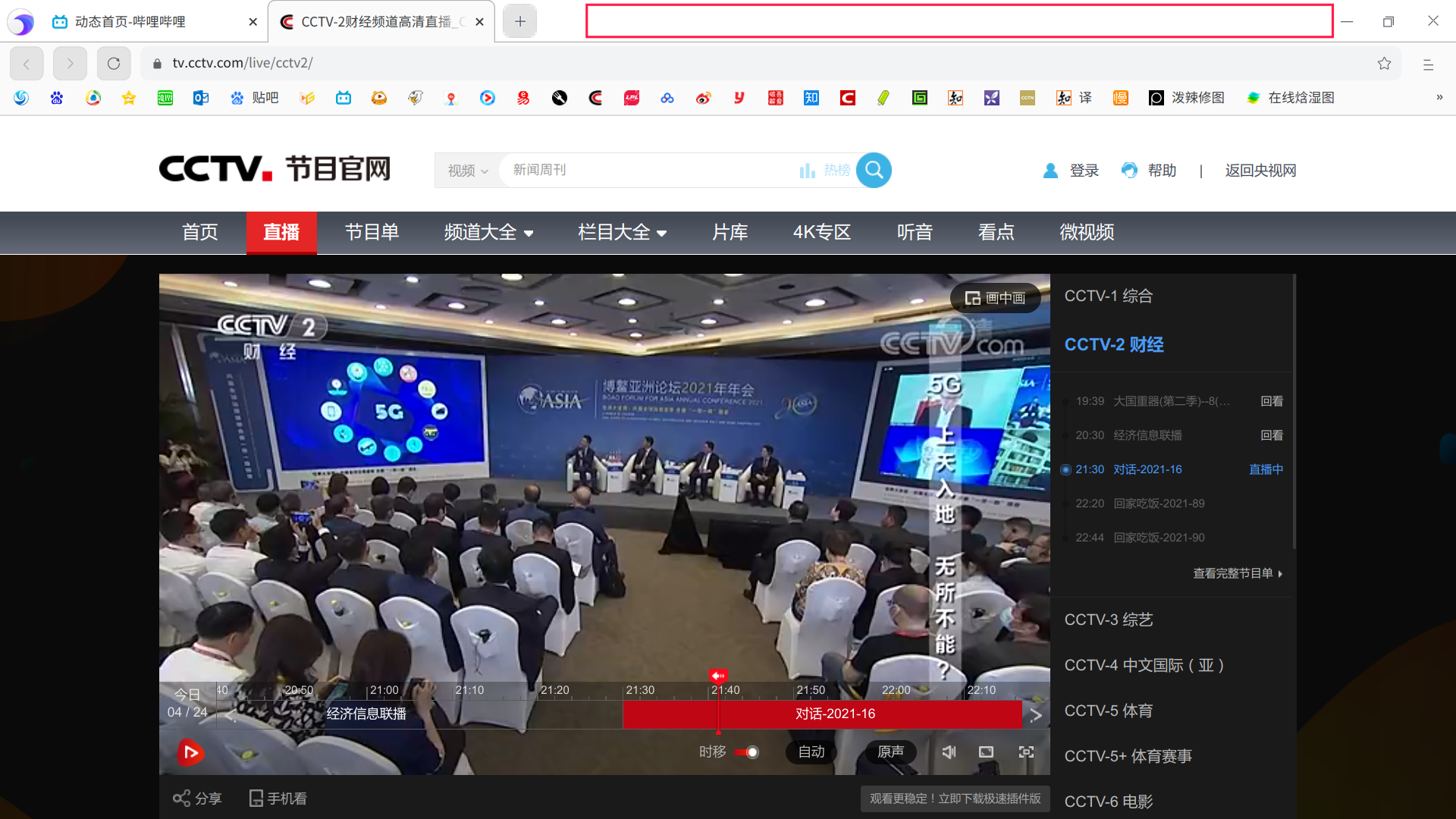Toggle the 时移 time-shift switch
The image size is (1456, 819).
coord(746,752)
